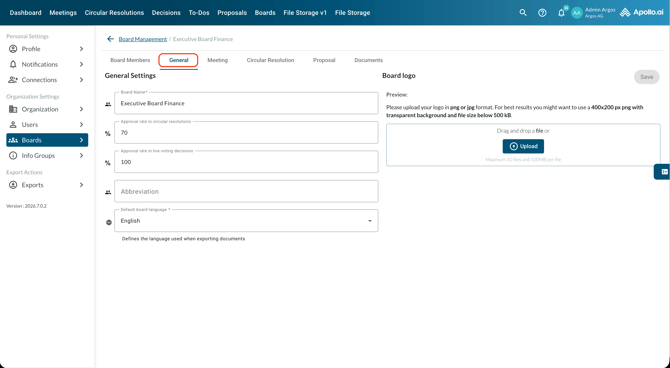This screenshot has width=670, height=368.
Task: Click the Save button
Action: (646, 77)
